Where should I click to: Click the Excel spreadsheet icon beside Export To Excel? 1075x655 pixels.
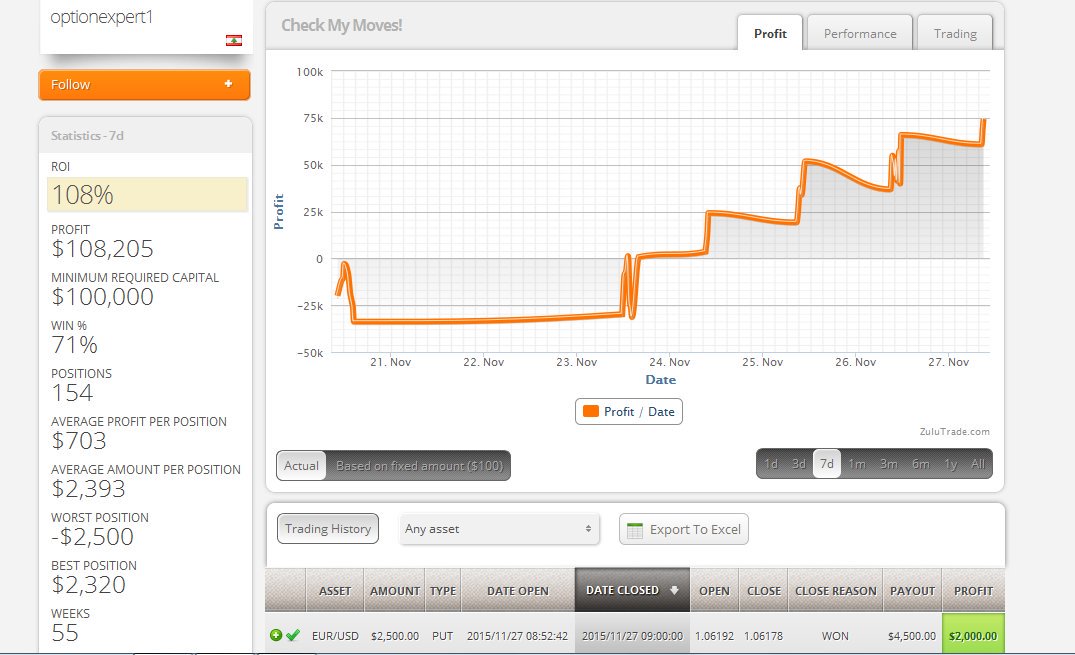pos(635,530)
